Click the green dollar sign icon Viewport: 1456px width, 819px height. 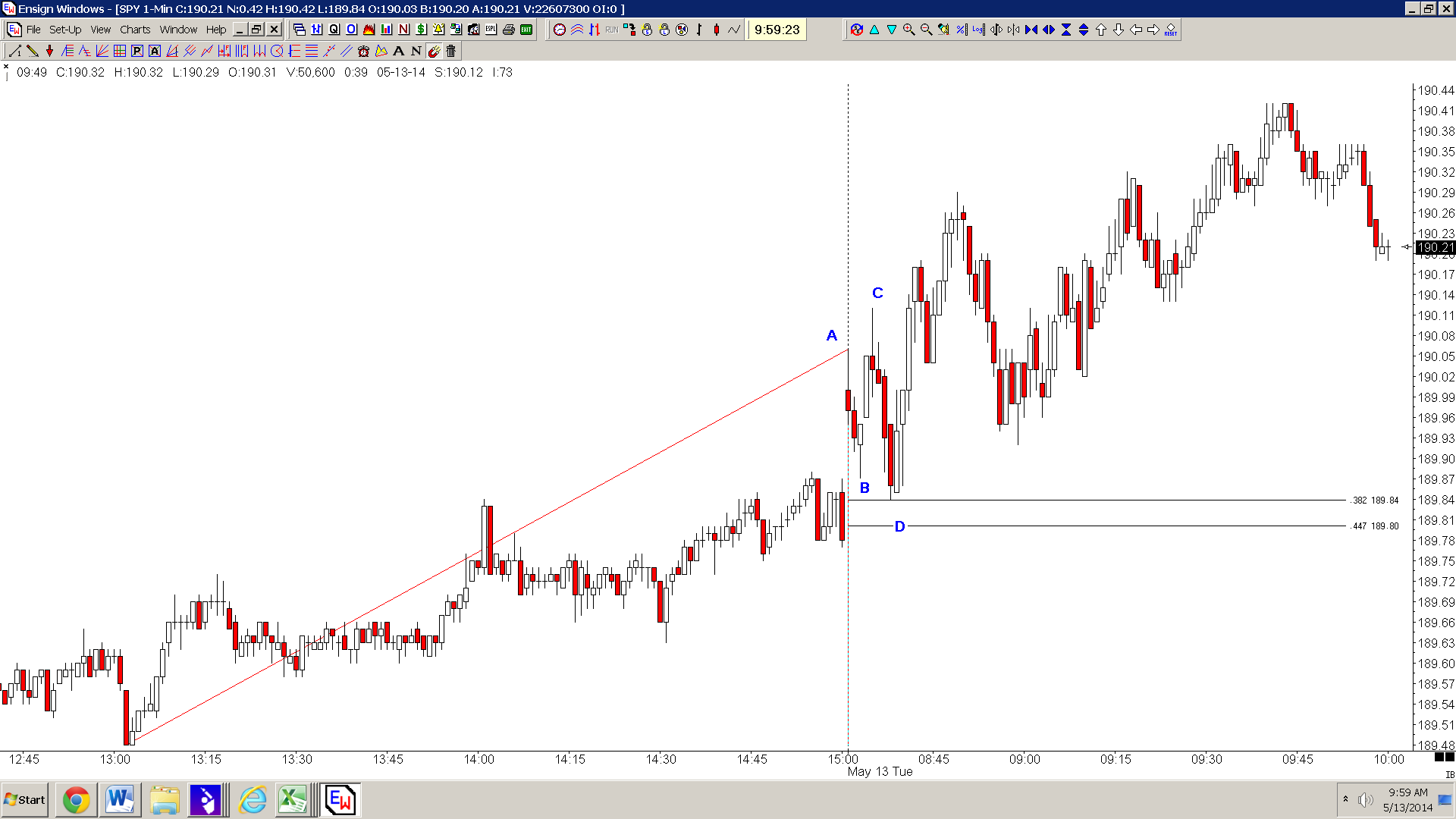pyautogui.click(x=422, y=30)
